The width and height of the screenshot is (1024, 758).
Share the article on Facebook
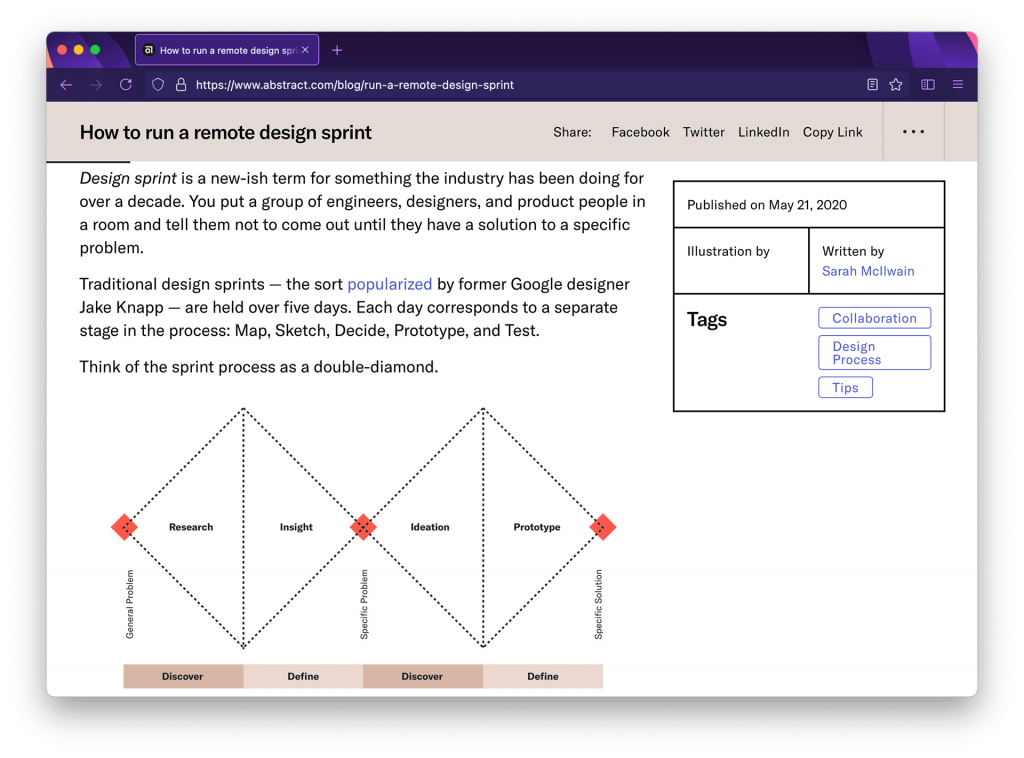tap(640, 132)
